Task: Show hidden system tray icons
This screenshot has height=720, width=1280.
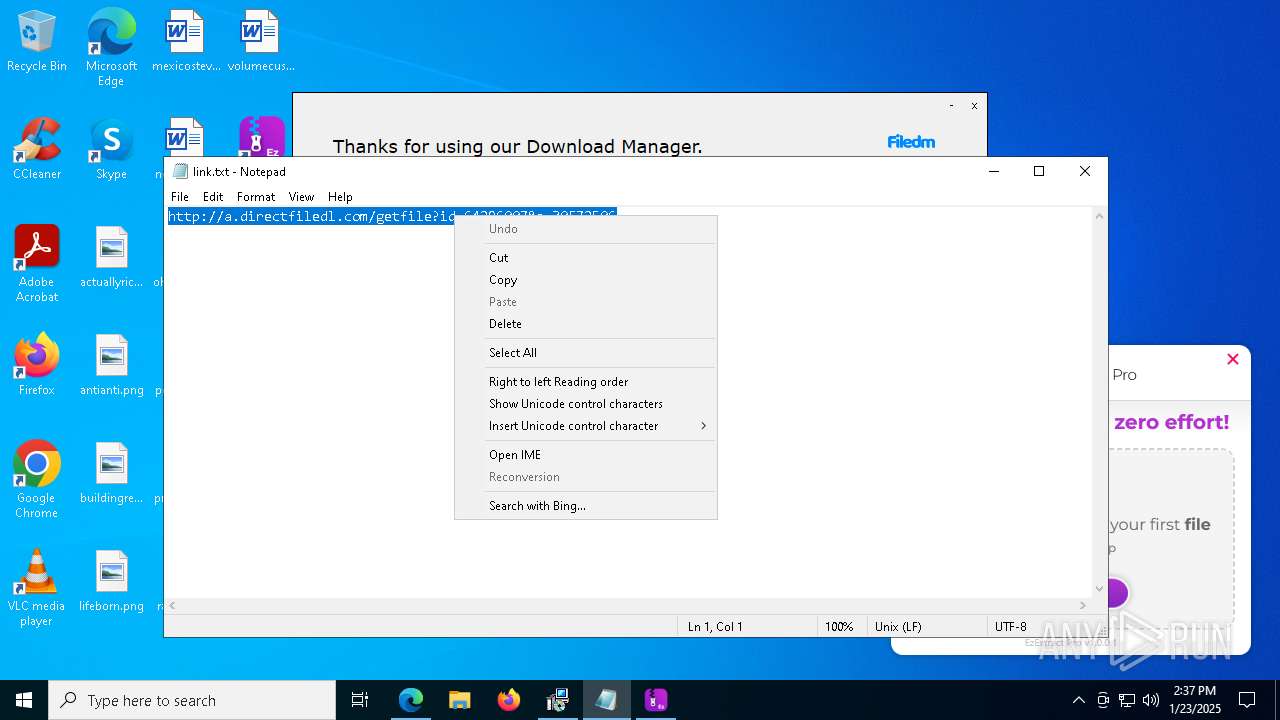Action: [x=1078, y=700]
